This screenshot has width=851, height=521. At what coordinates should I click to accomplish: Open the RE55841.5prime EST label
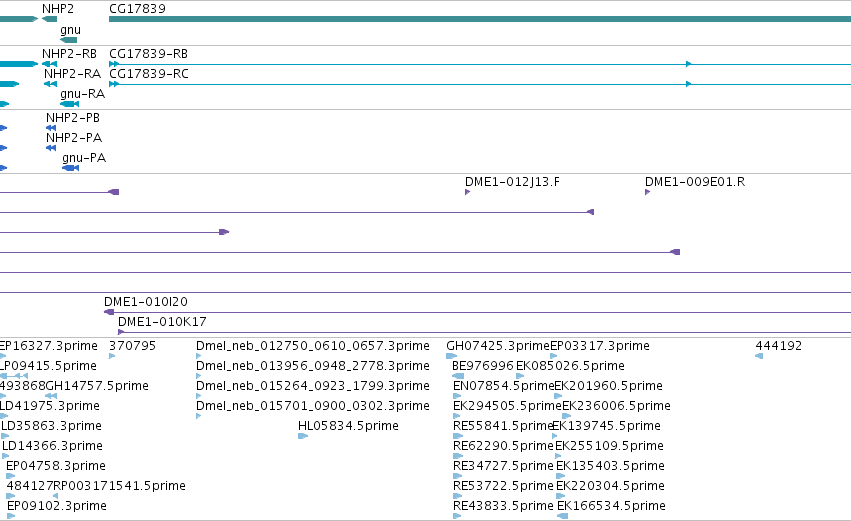point(503,426)
